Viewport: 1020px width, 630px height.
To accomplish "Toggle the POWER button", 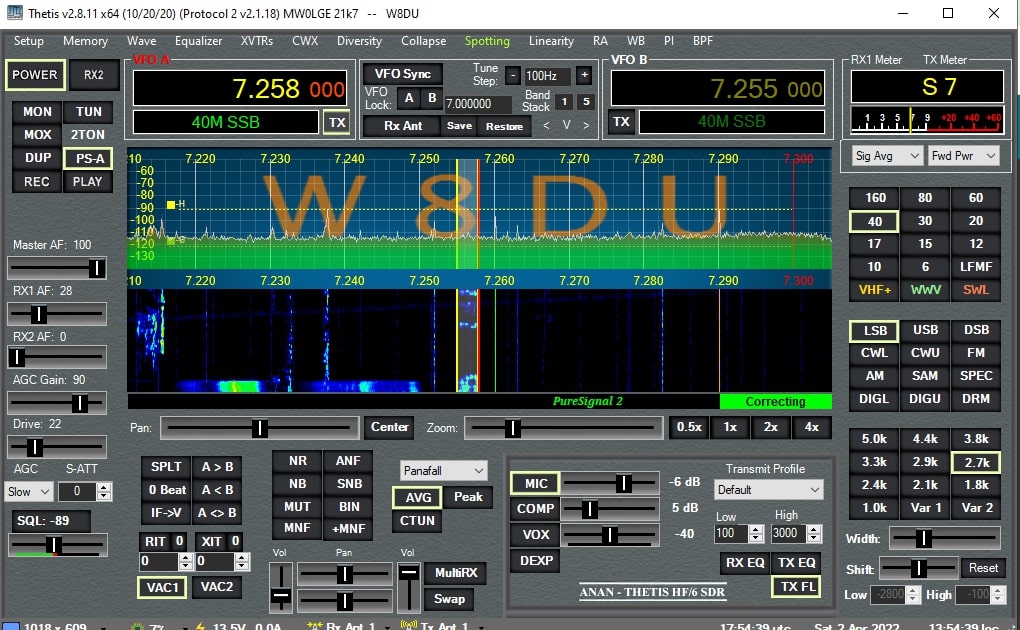I will pyautogui.click(x=35, y=75).
